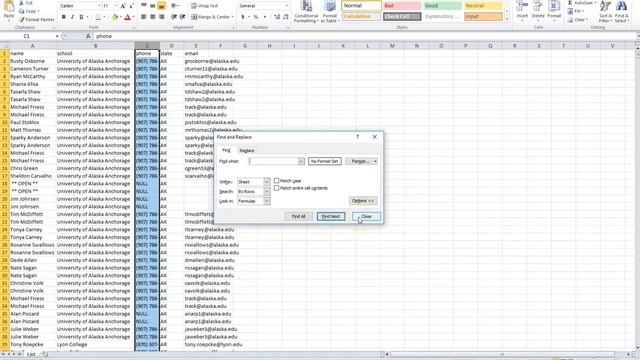Select column A header
The height and width of the screenshot is (360, 640).
tap(32, 46)
